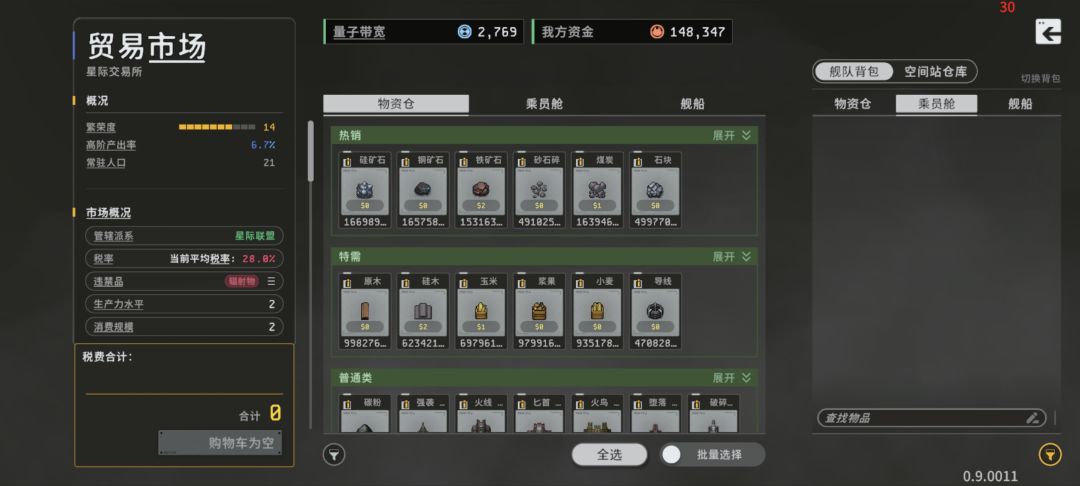Viewport: 1080px width, 486px height.
Task: Select the 硅矿石 item card
Action: pyautogui.click(x=365, y=189)
